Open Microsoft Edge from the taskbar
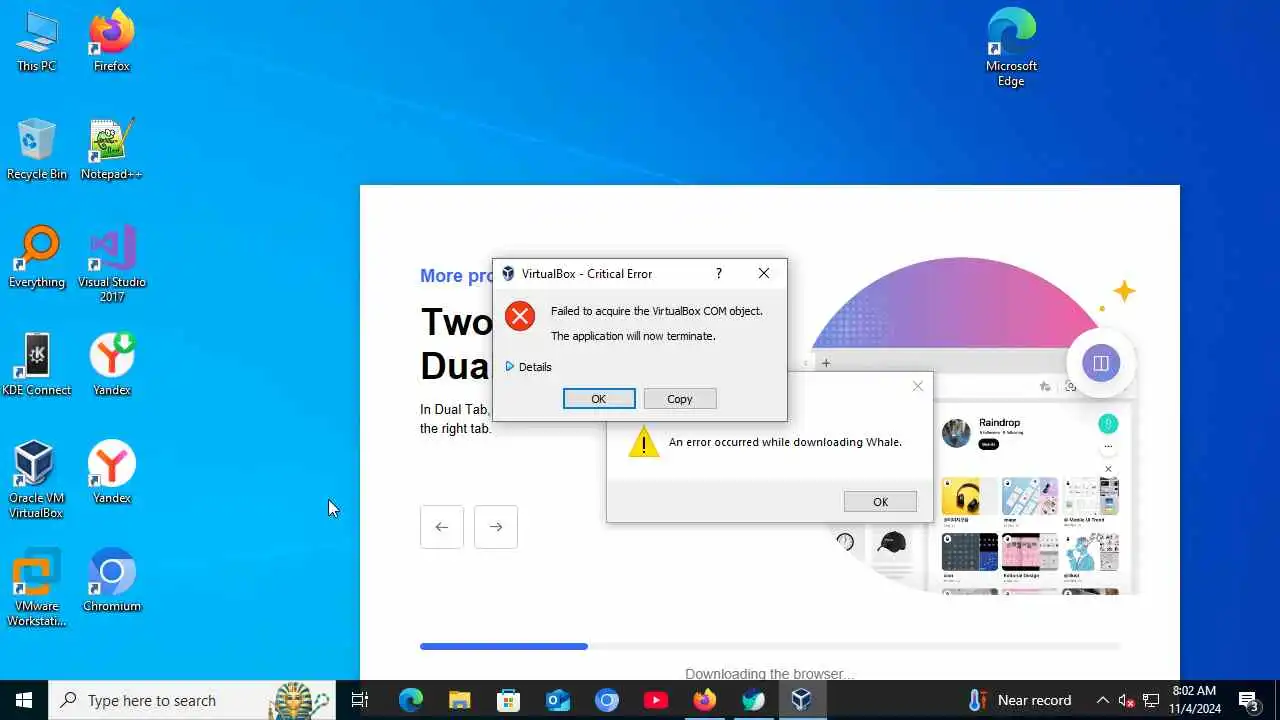Viewport: 1280px width, 720px height. pyautogui.click(x=410, y=700)
